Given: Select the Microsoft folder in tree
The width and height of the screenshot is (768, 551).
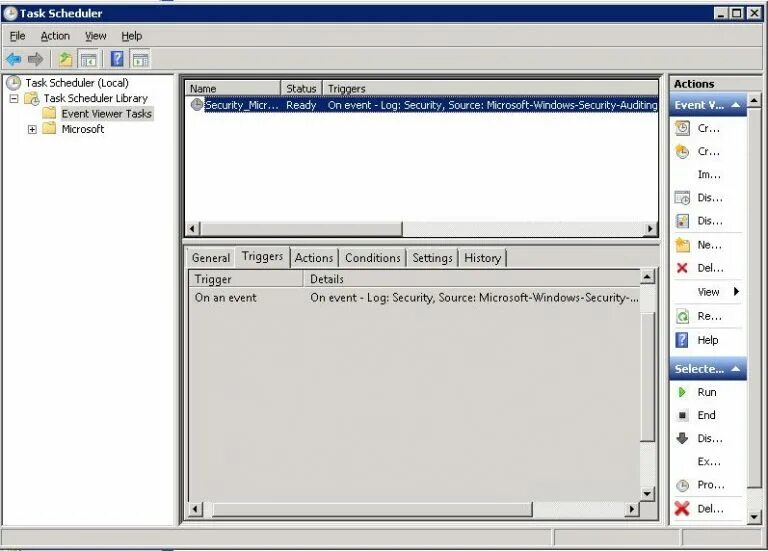Looking at the screenshot, I should pyautogui.click(x=83, y=129).
